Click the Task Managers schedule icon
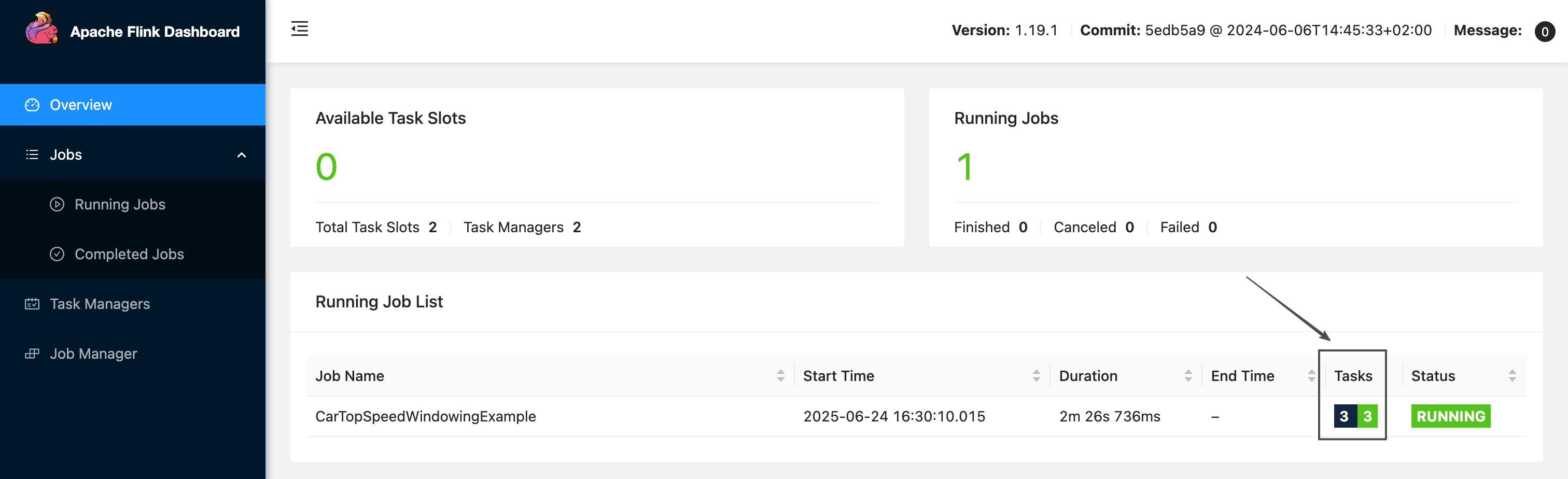The height and width of the screenshot is (479, 1568). point(32,304)
